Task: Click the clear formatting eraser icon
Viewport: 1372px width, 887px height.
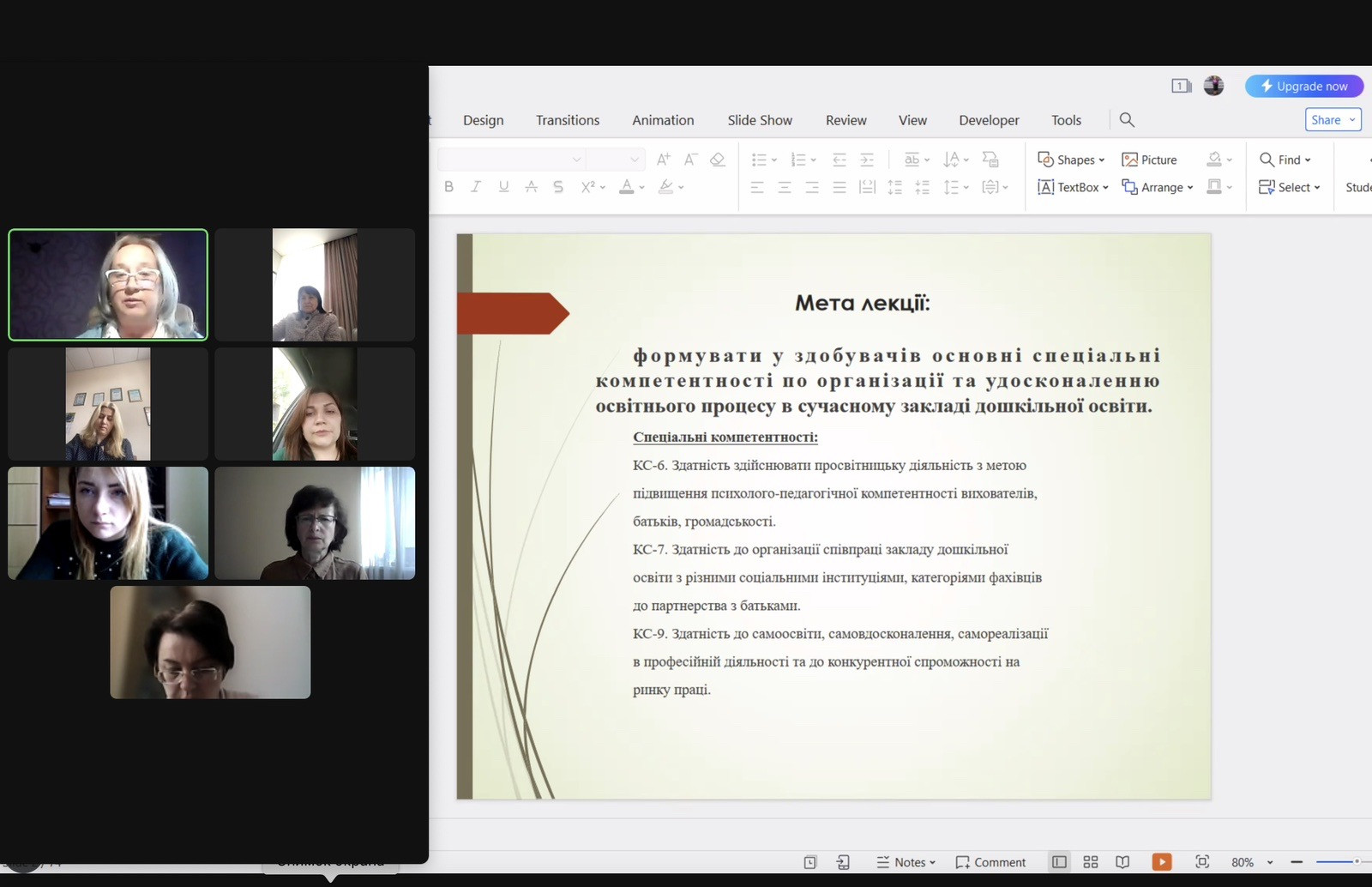Action: click(x=718, y=160)
